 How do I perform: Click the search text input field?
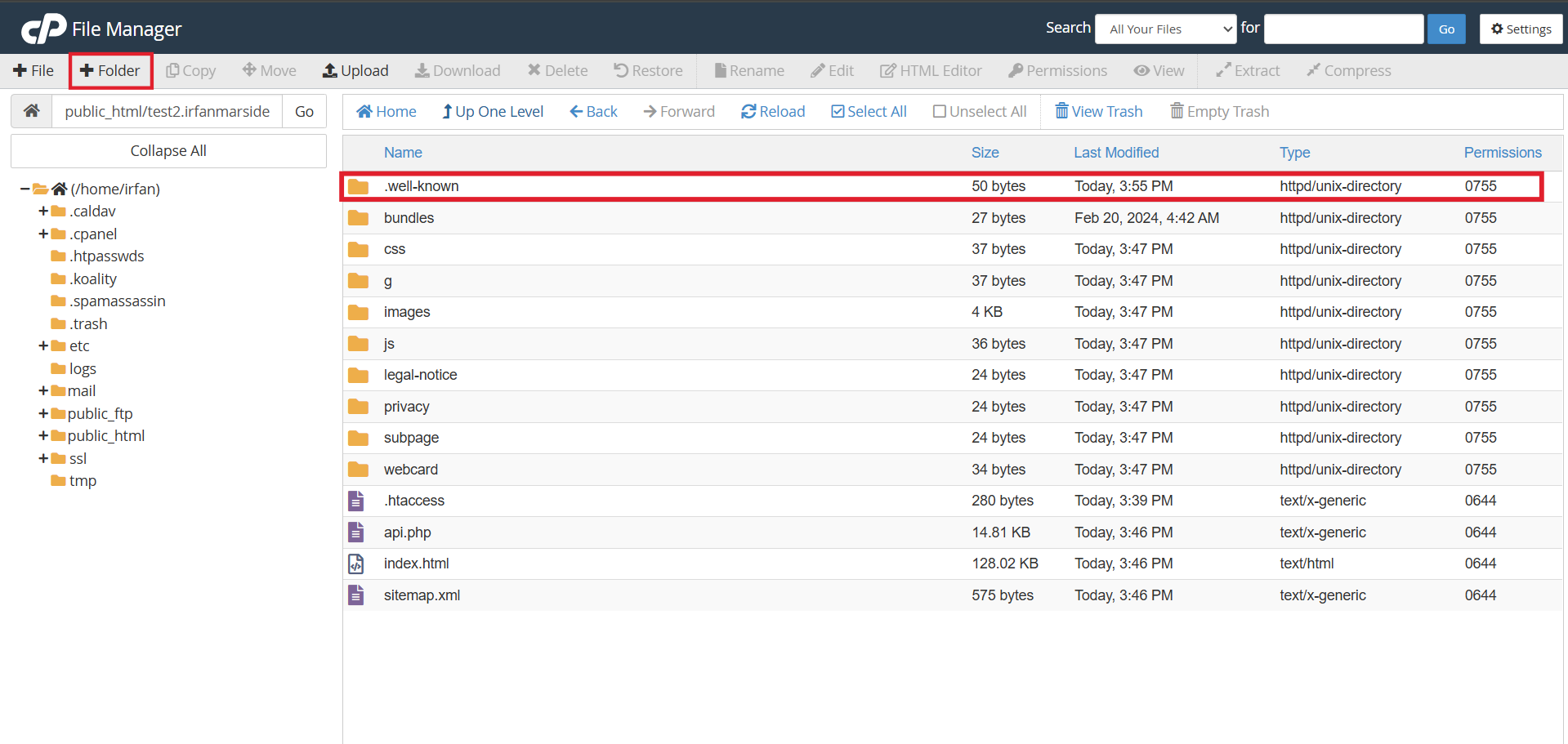coord(1344,29)
